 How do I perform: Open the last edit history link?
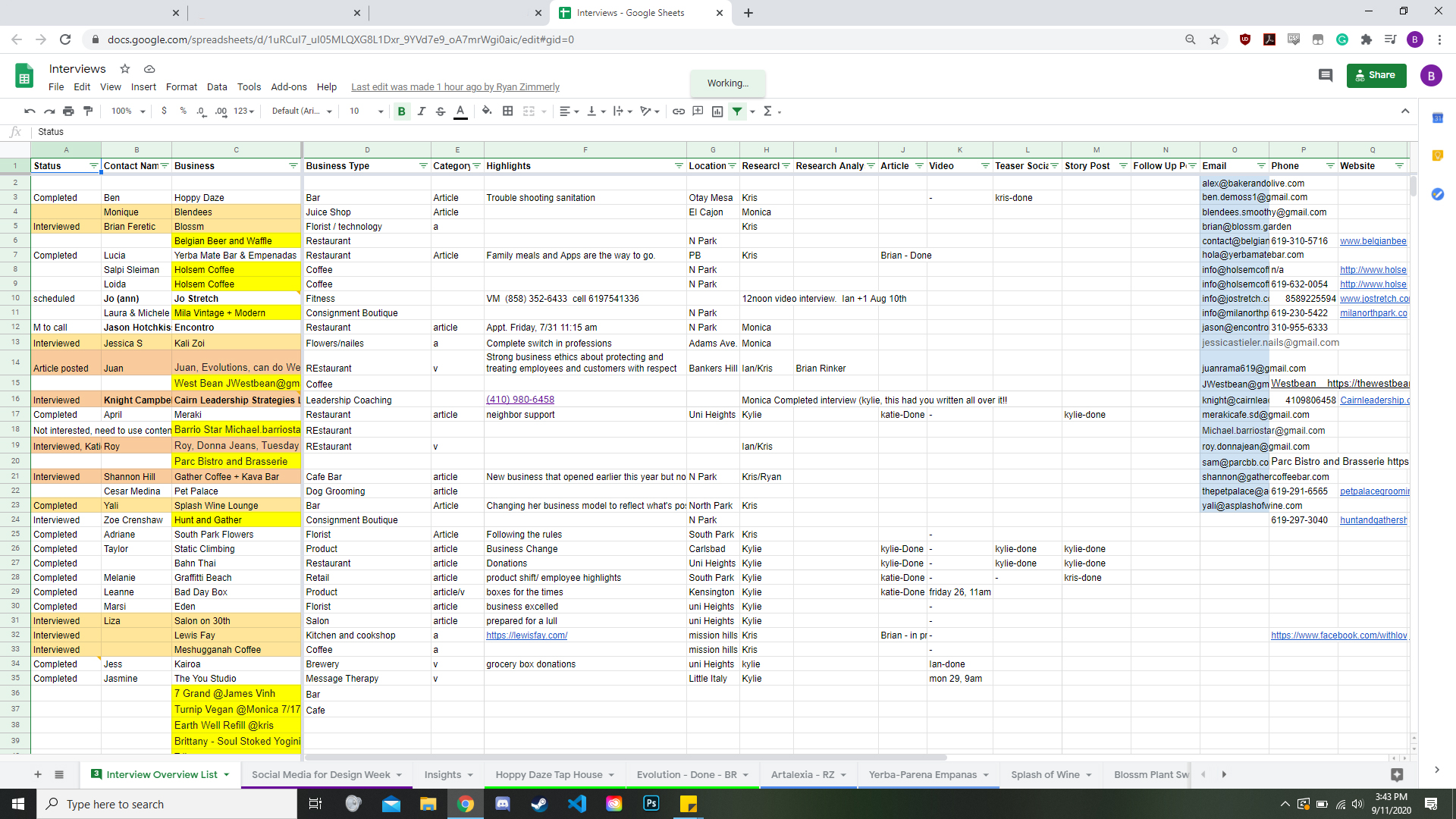click(455, 87)
